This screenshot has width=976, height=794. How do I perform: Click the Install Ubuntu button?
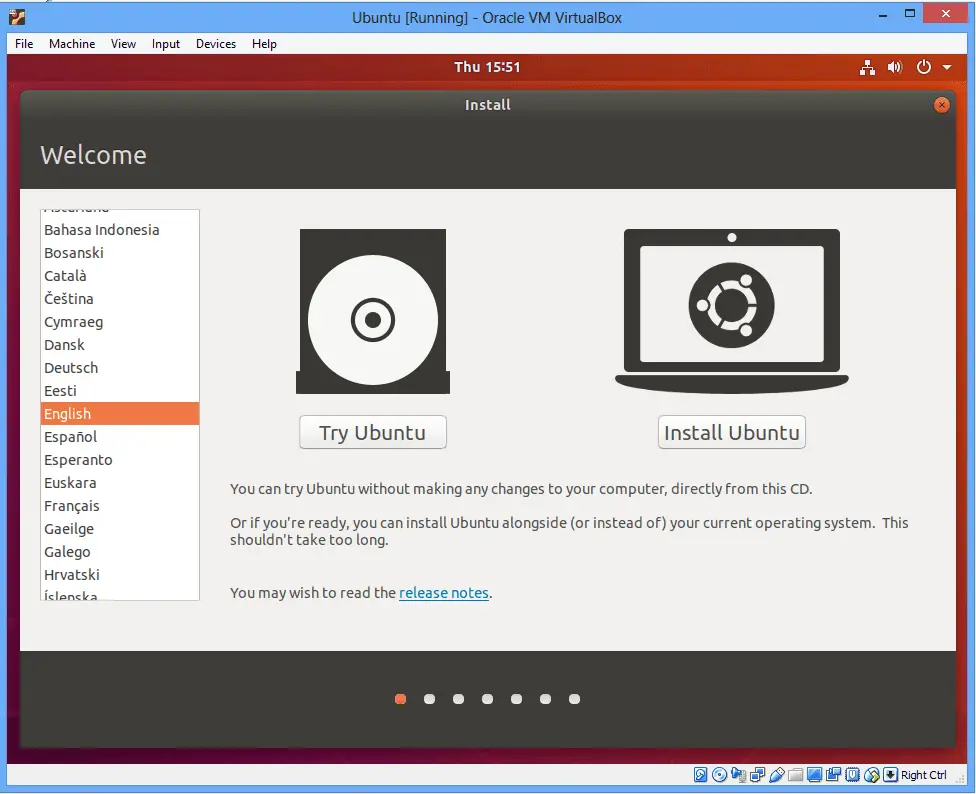(x=732, y=432)
